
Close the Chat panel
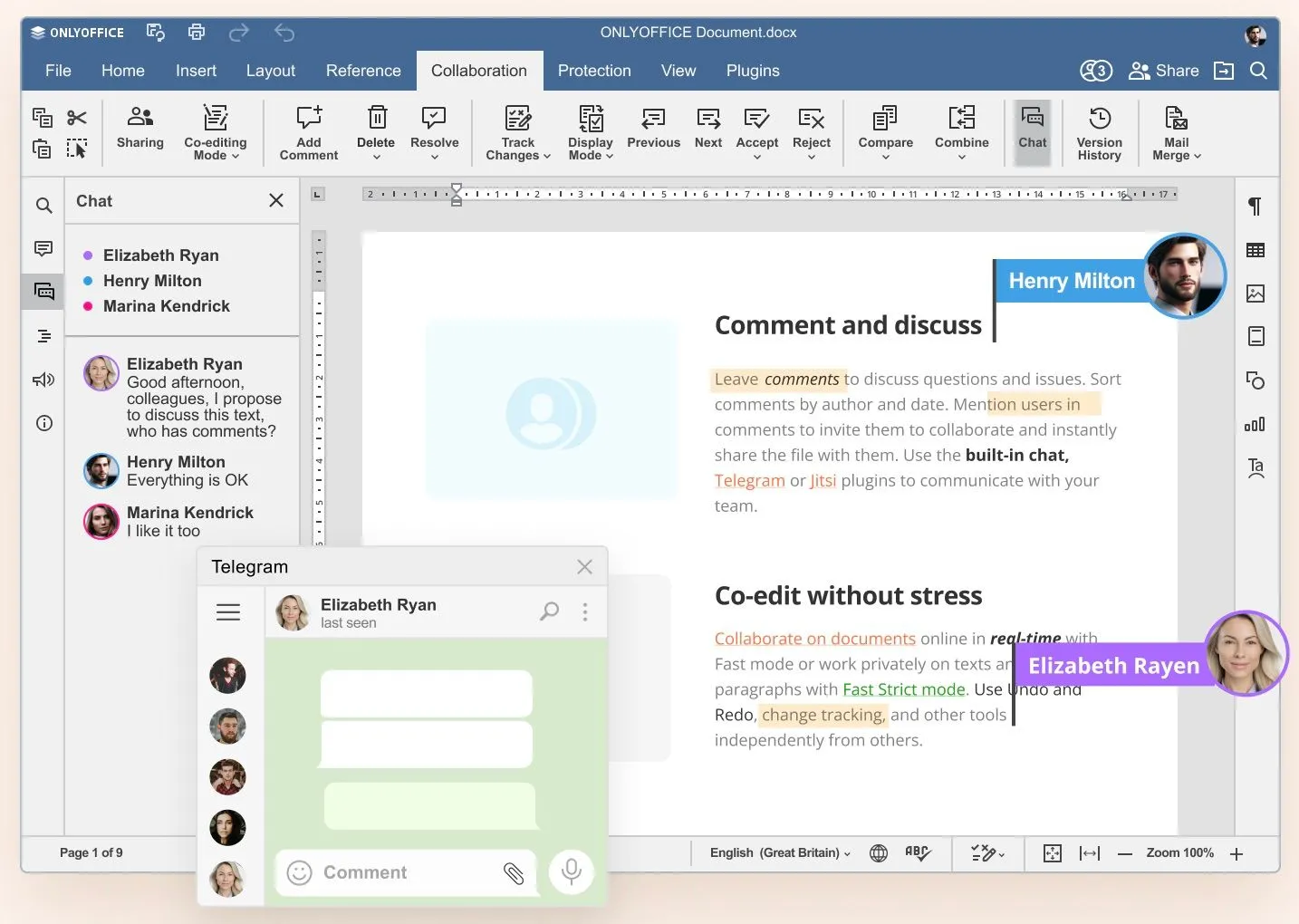[x=276, y=200]
